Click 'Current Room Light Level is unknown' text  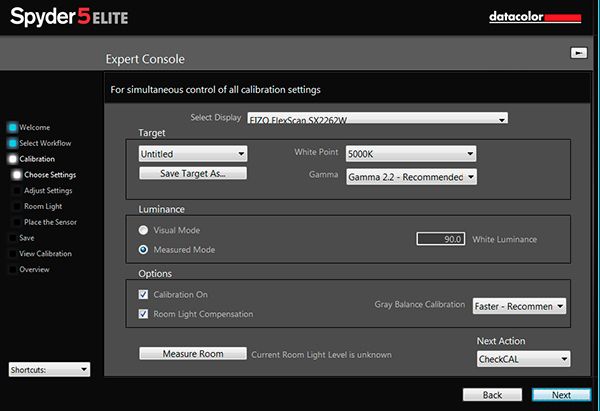point(321,355)
